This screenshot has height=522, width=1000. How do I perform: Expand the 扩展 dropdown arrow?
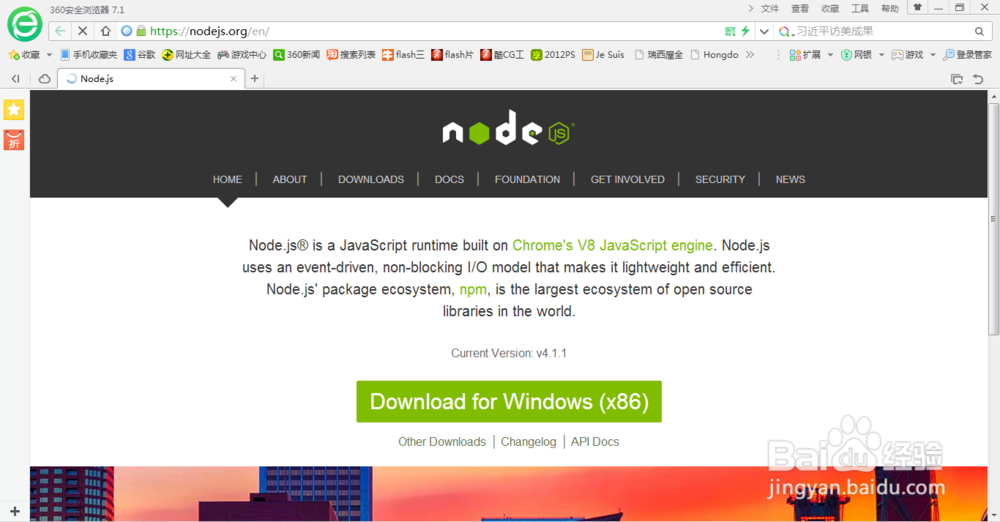pyautogui.click(x=830, y=55)
